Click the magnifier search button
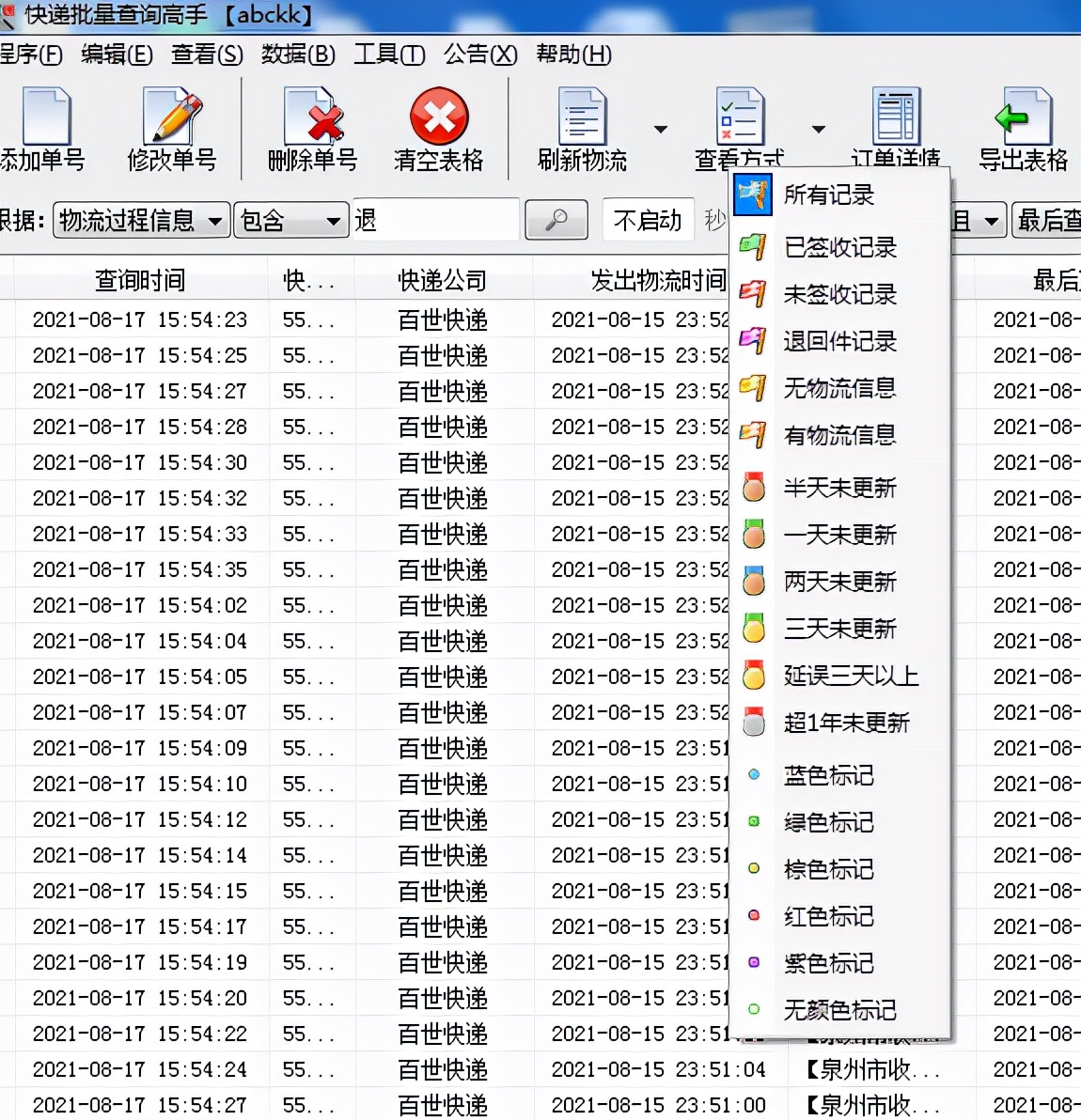The height and width of the screenshot is (1120, 1081). point(556,220)
